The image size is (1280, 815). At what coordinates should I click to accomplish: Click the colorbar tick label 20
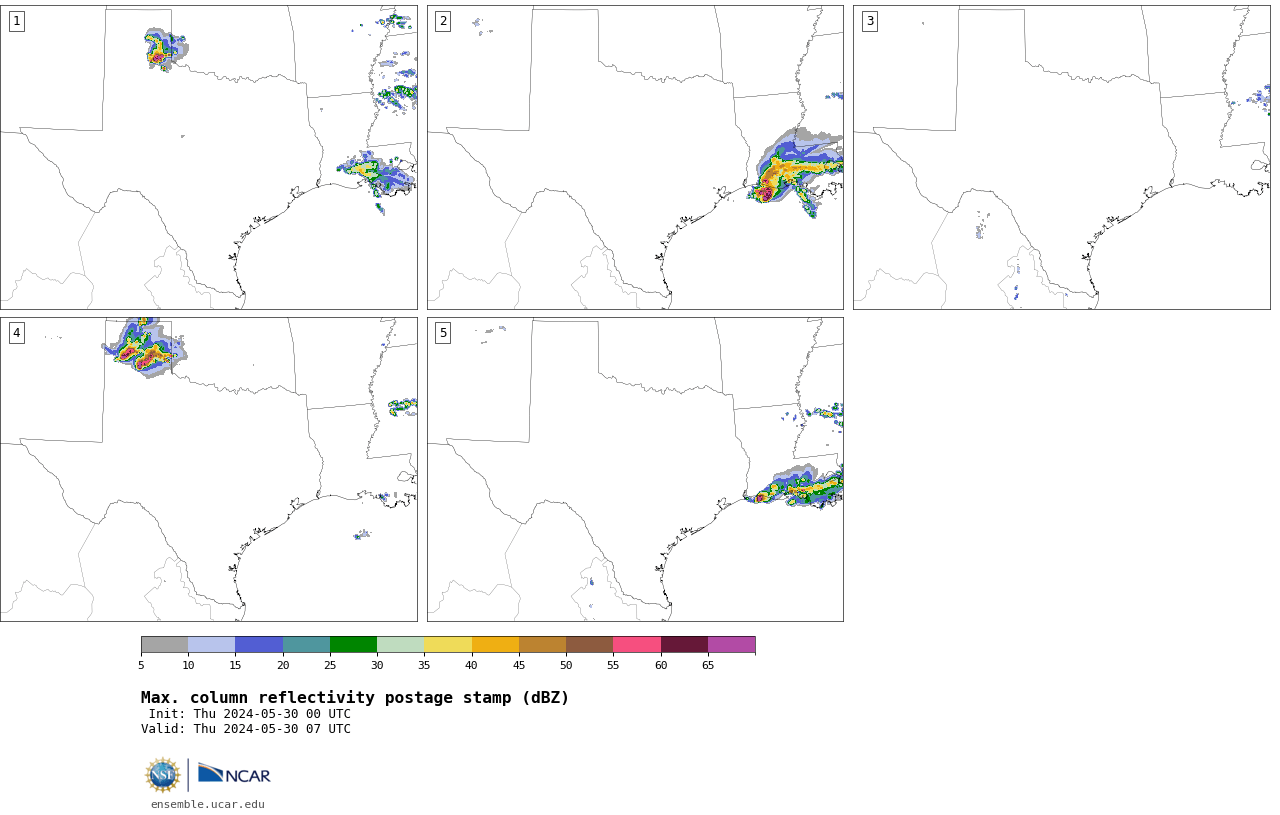click(283, 665)
